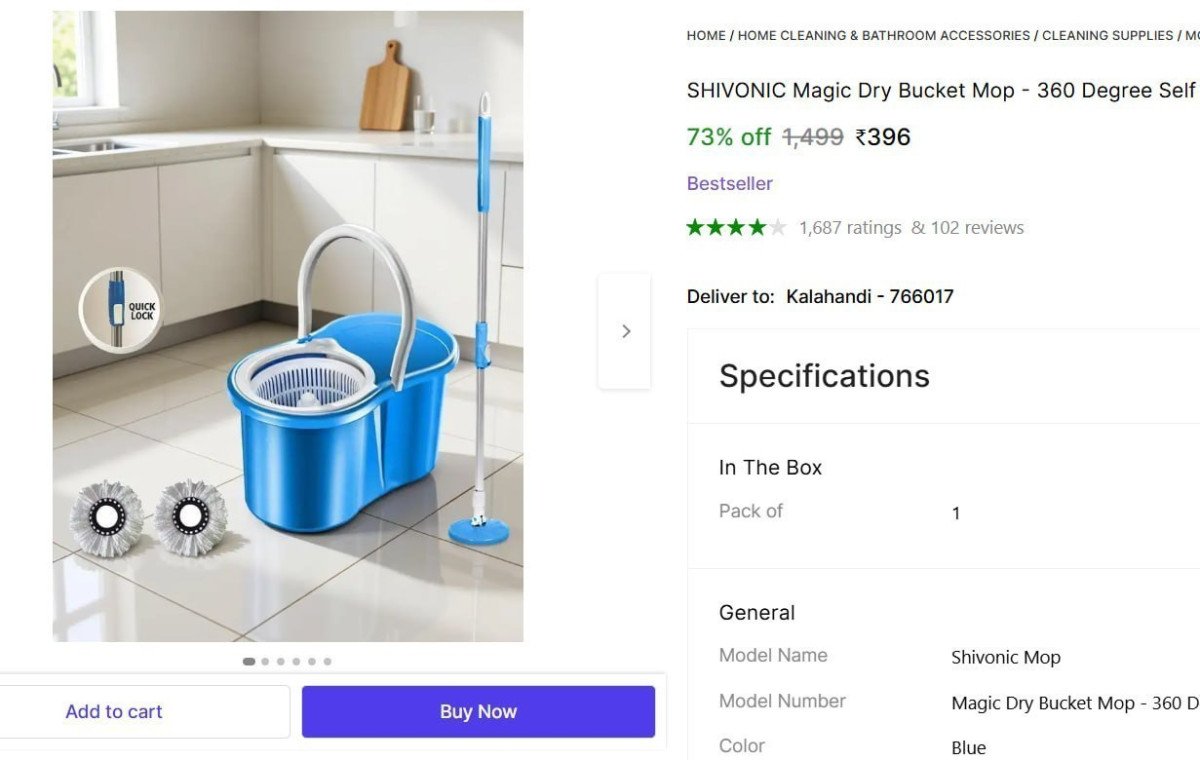Click the main product image

(288, 325)
